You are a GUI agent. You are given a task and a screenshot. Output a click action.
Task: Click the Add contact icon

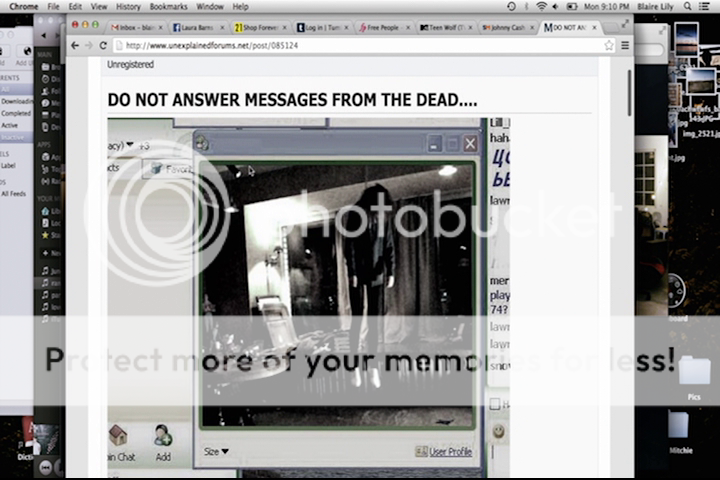[x=162, y=437]
